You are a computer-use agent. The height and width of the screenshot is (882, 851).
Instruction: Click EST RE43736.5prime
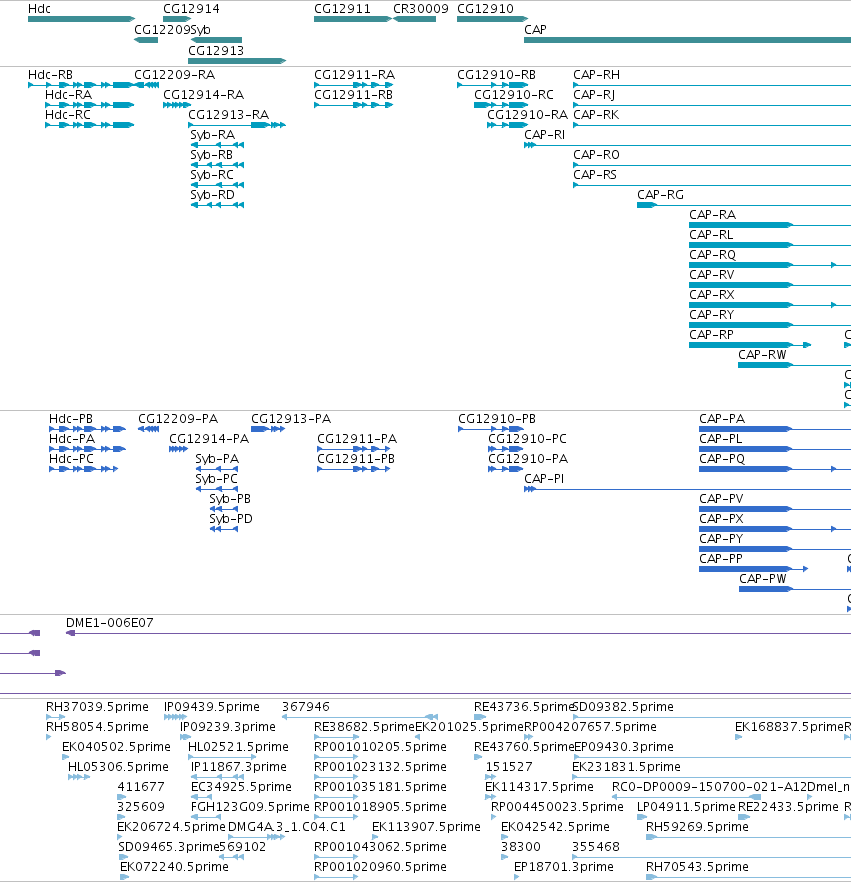coord(480,717)
